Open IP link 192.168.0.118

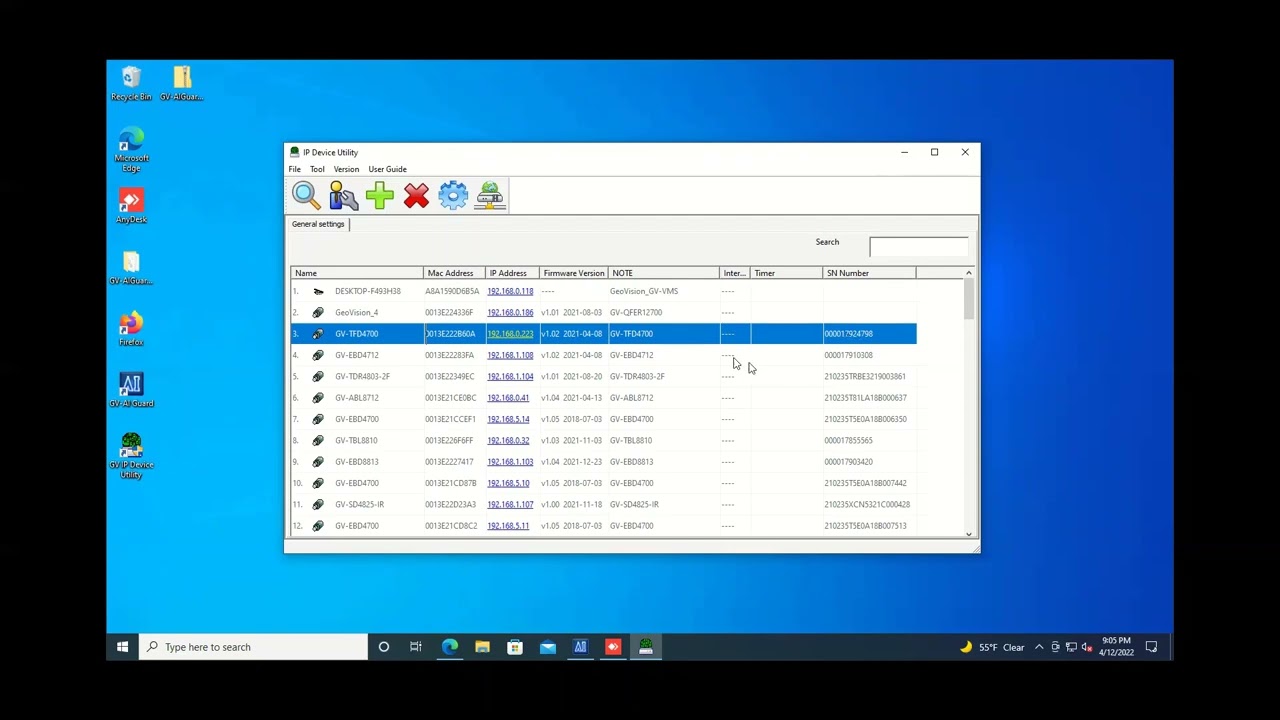[510, 291]
